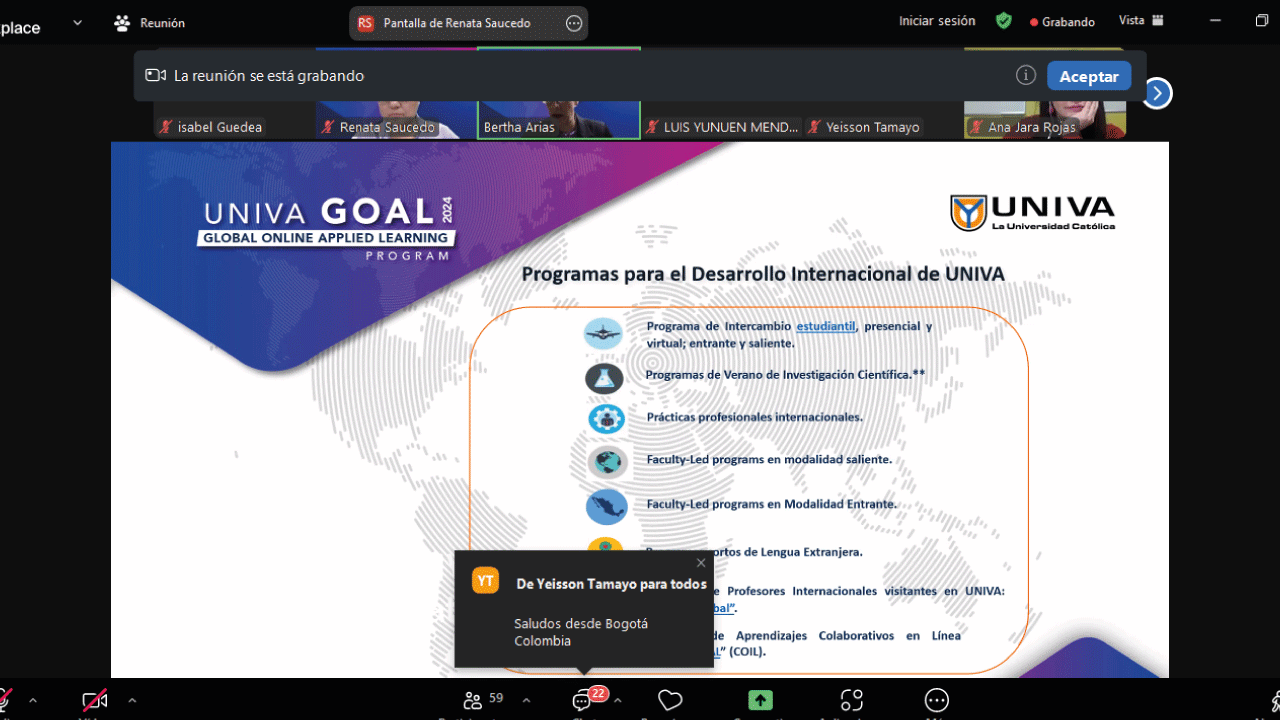Click text Faculty-Led programs en modalidad saliente
Viewport: 1280px width, 720px height.
[769, 460]
